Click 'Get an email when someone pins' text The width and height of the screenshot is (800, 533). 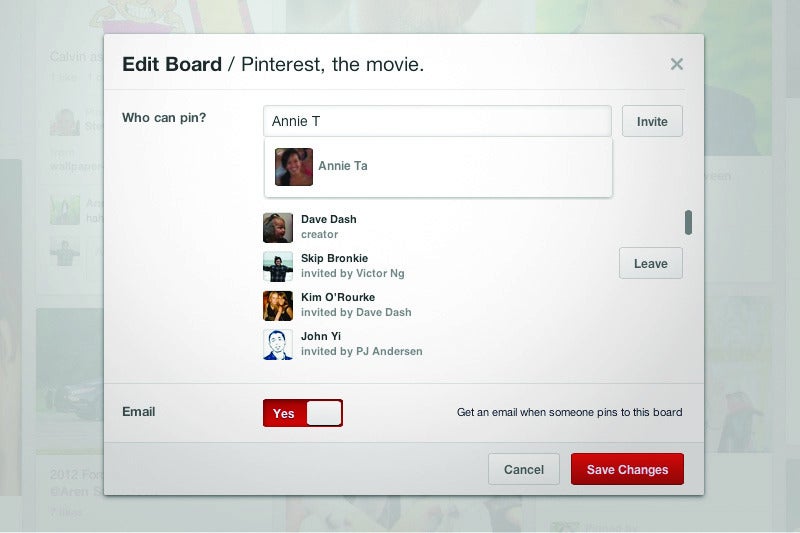[x=569, y=412]
